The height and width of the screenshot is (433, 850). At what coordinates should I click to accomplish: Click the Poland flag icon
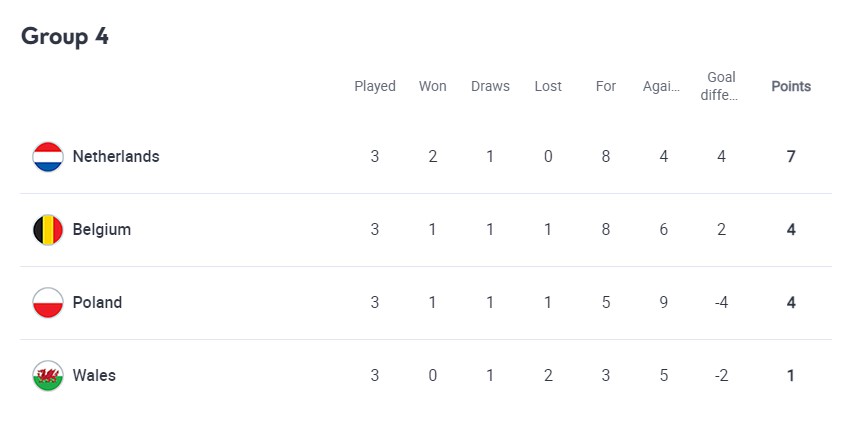point(48,302)
